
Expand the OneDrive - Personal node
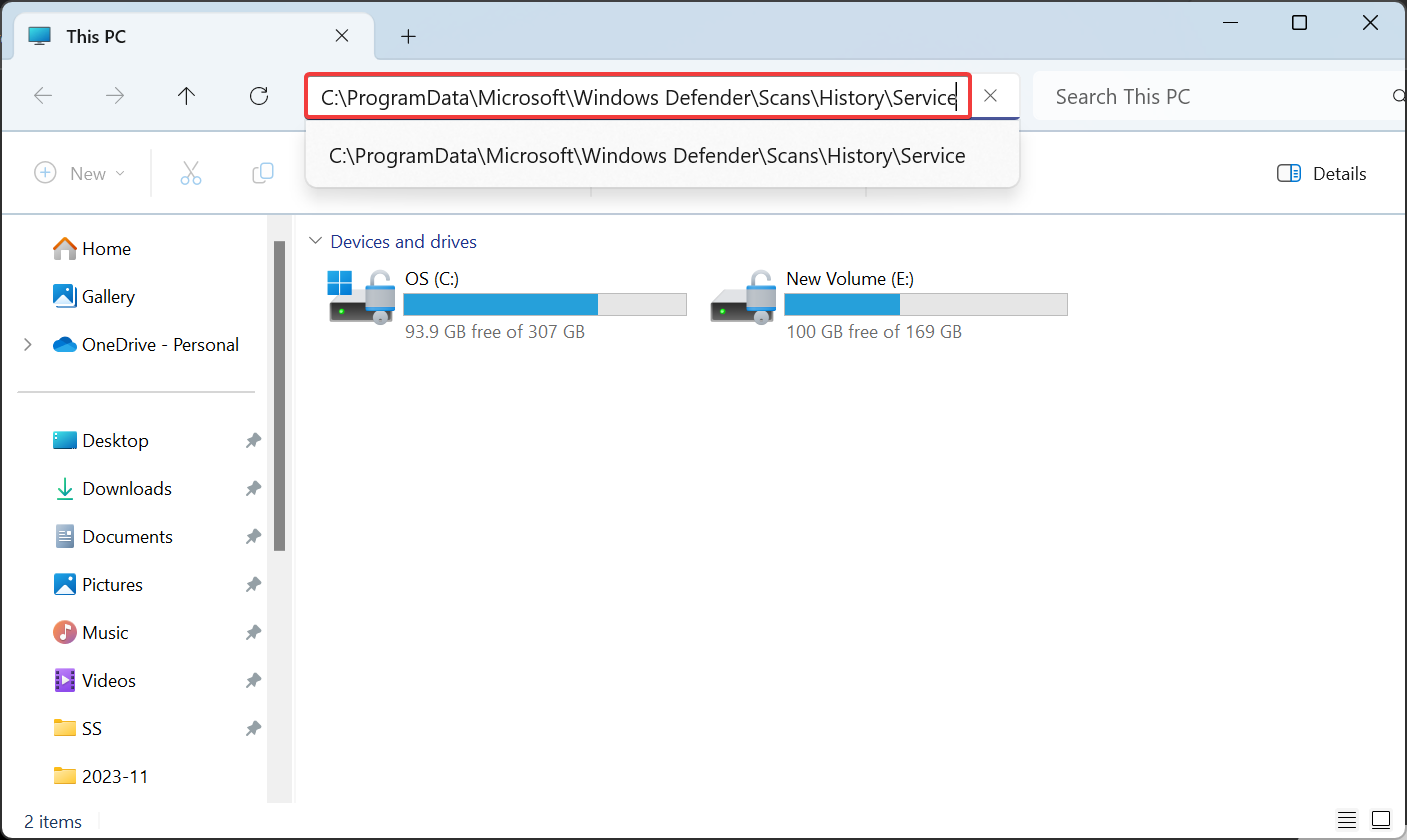click(28, 344)
